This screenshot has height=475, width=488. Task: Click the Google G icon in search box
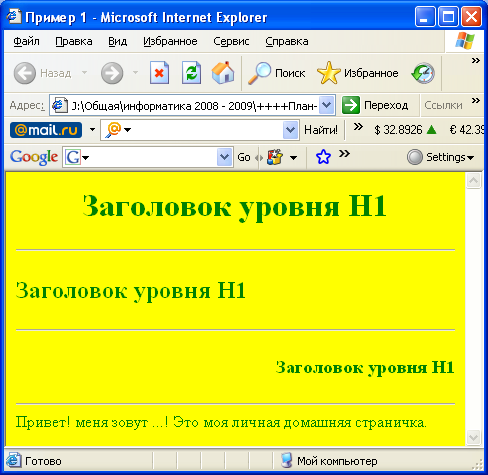point(73,157)
